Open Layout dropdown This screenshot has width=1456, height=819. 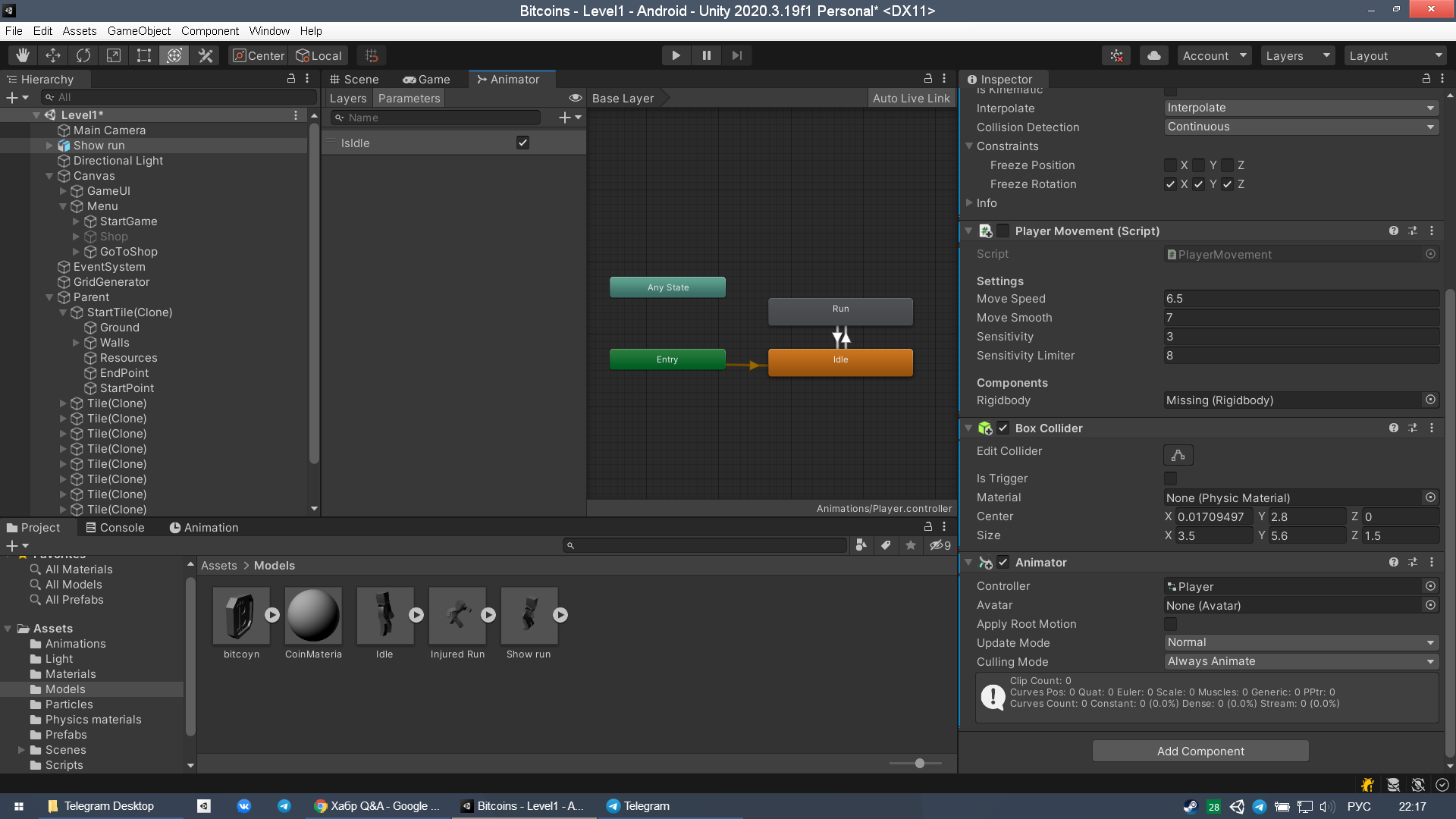(1395, 55)
